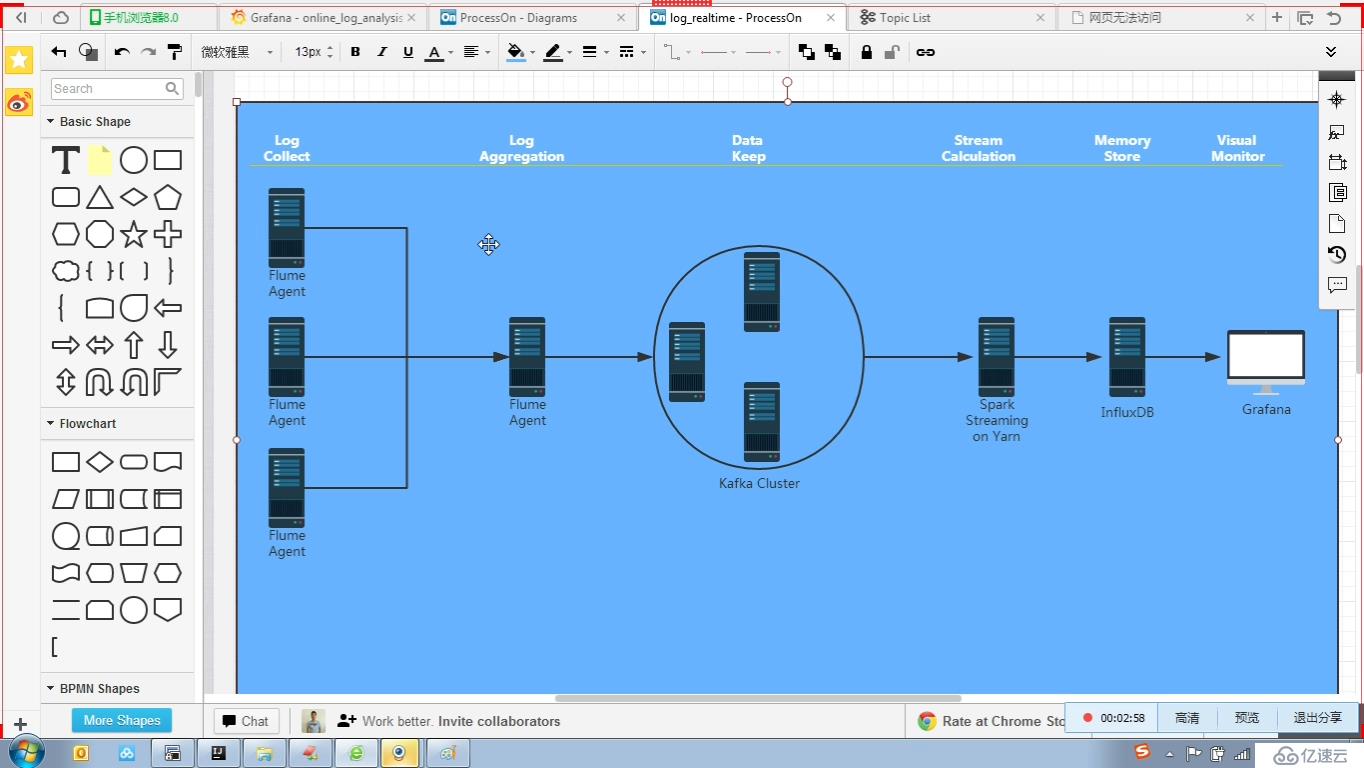Toggle italic text formatting
Screen dimensions: 1364x768
pos(381,52)
